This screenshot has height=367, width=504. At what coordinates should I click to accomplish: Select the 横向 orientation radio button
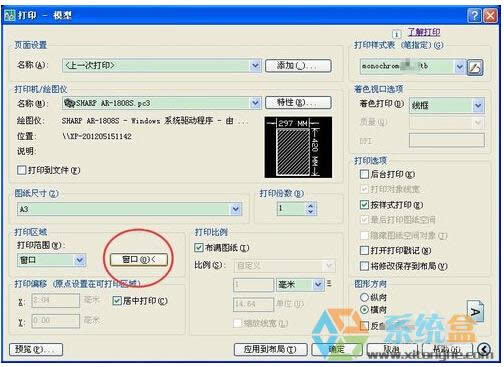tap(364, 310)
